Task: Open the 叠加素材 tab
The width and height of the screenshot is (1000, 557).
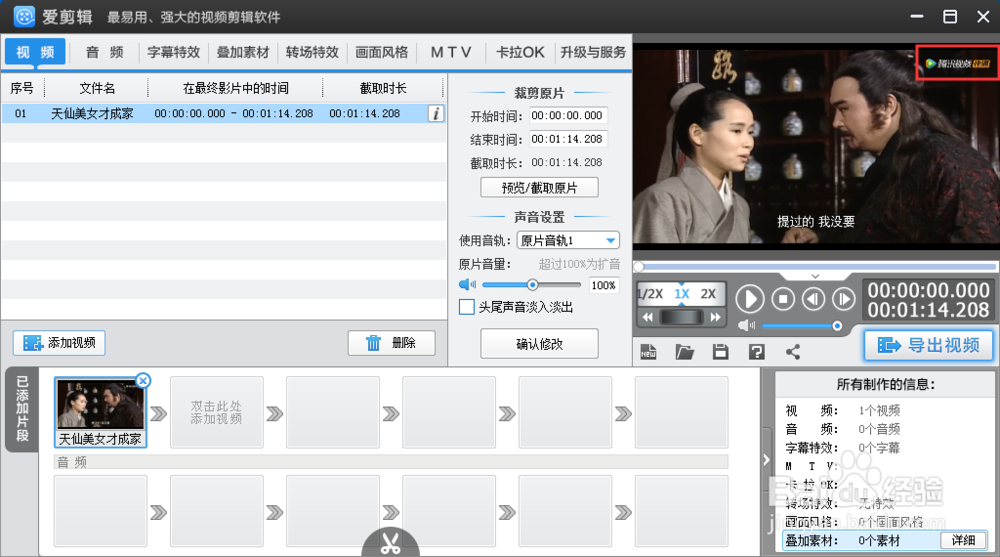Action: click(x=243, y=52)
